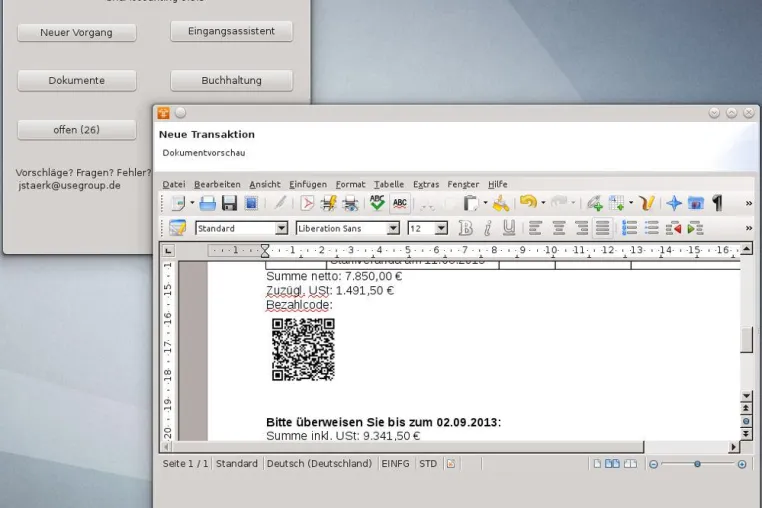The height and width of the screenshot is (508, 762).
Task: Toggle Bold formatting
Action: click(x=465, y=228)
